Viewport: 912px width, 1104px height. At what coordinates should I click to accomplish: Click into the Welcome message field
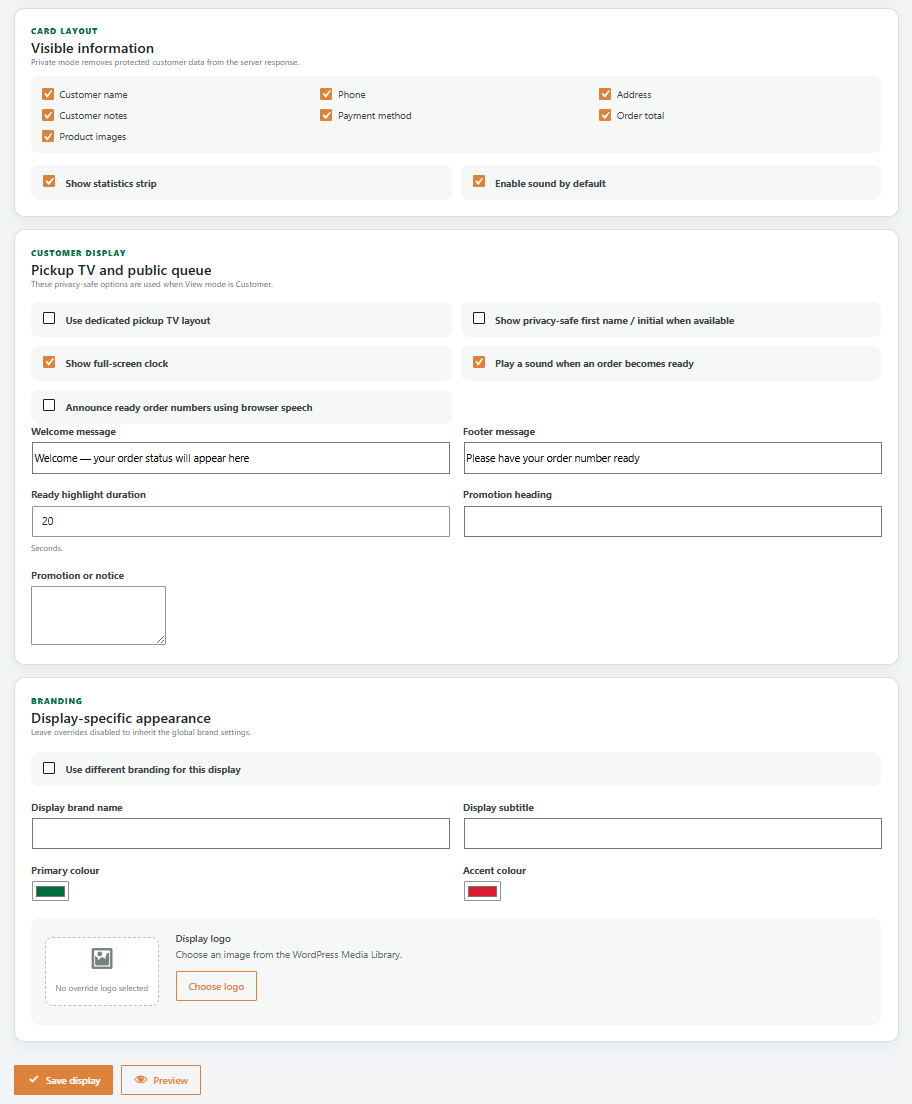tap(241, 458)
